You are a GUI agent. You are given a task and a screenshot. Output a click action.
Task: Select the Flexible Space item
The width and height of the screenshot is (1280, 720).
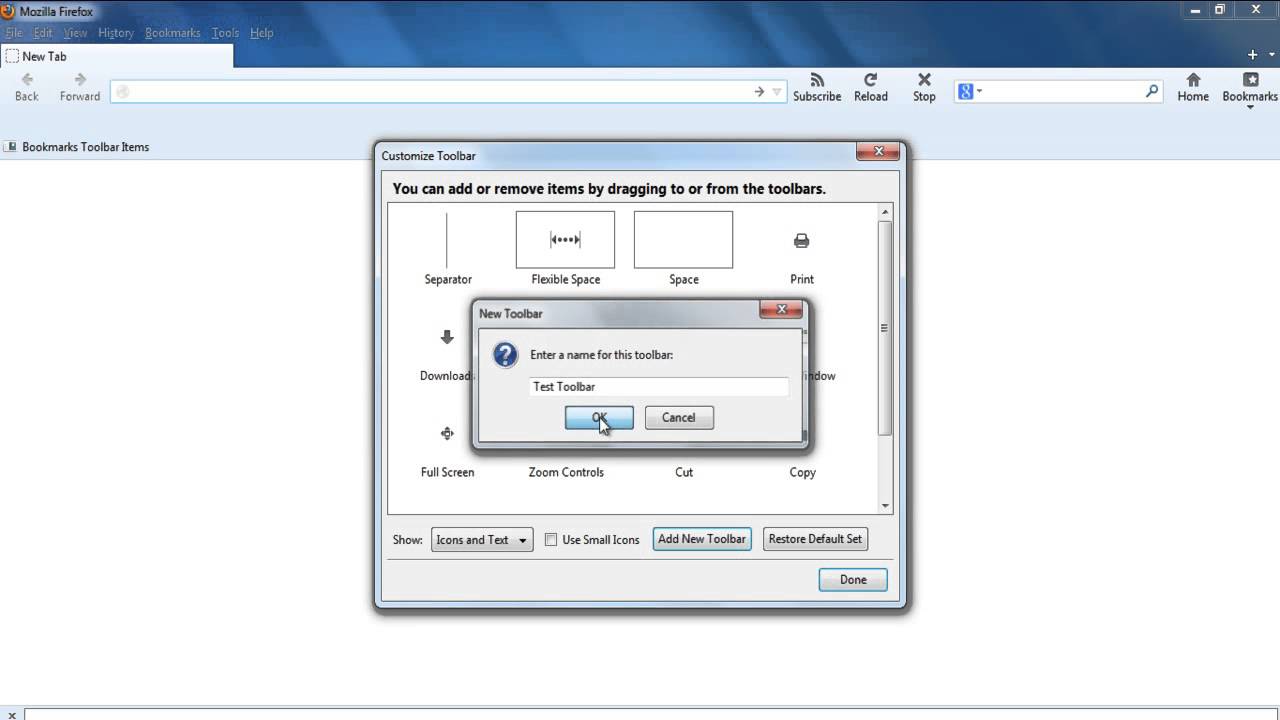pyautogui.click(x=565, y=239)
